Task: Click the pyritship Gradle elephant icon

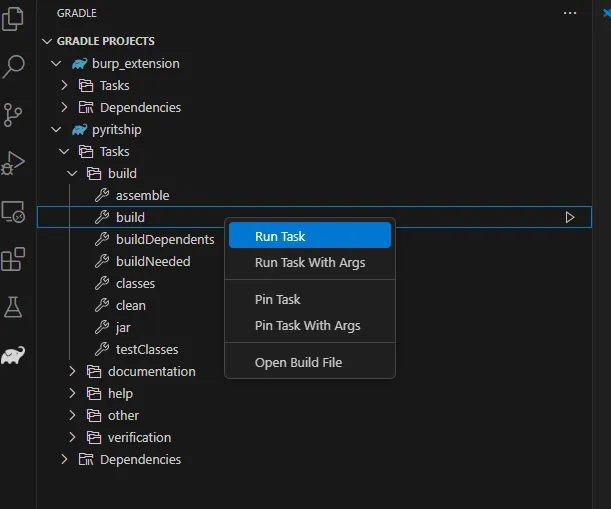Action: click(x=79, y=129)
